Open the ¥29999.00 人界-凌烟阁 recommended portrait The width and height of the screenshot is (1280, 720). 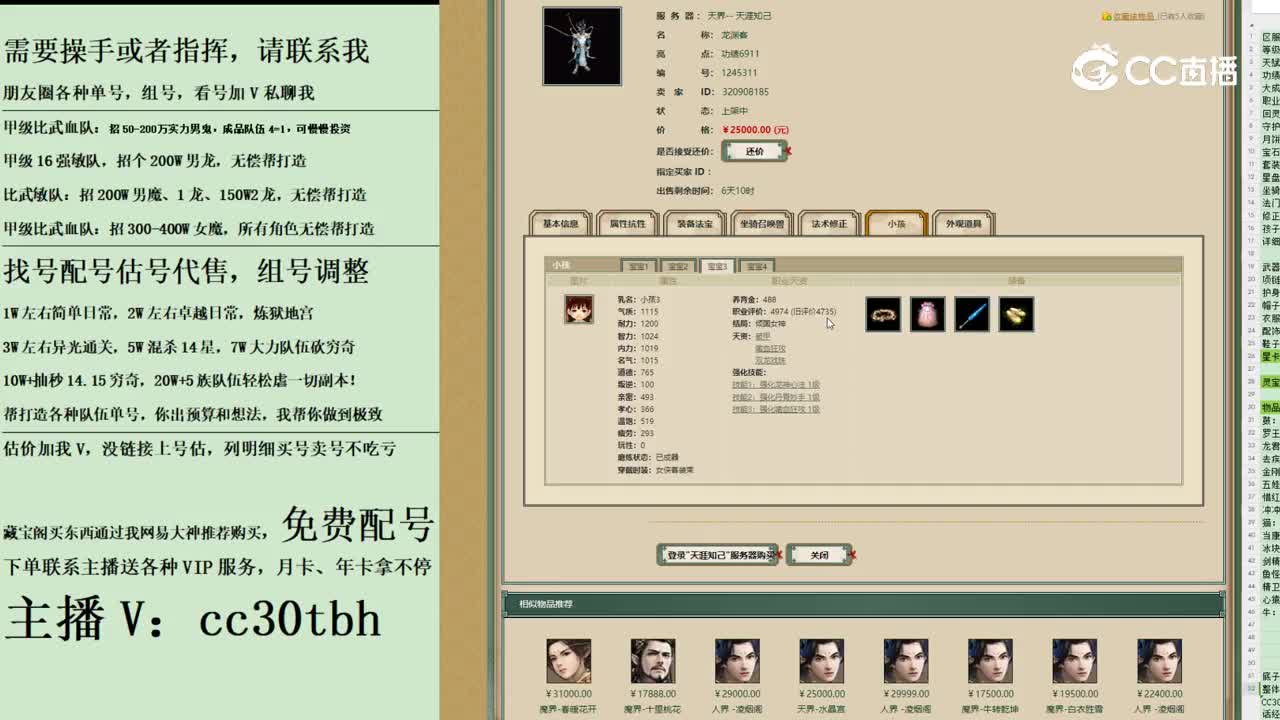pos(905,661)
